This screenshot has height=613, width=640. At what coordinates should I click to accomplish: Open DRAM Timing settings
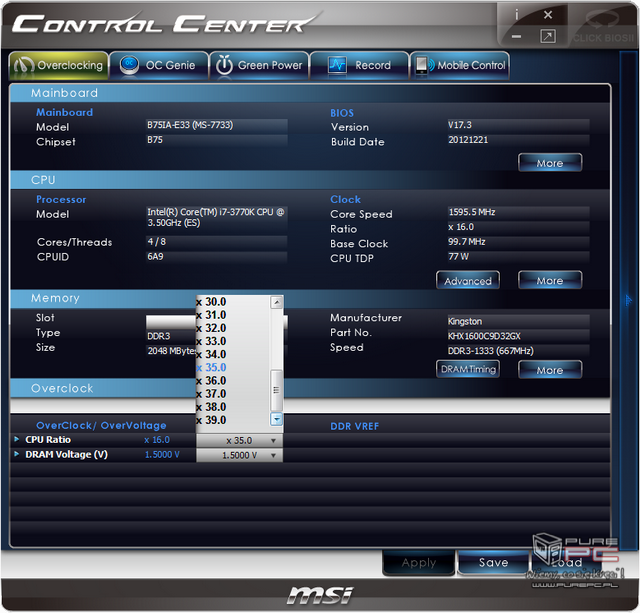[468, 369]
